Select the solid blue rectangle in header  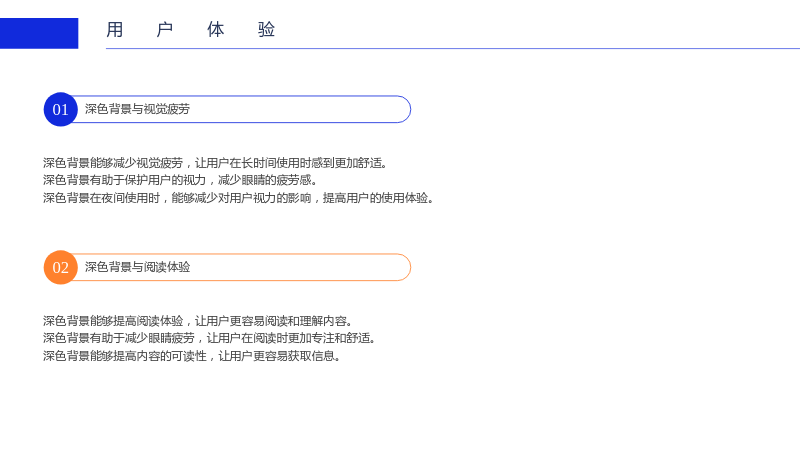(39, 34)
